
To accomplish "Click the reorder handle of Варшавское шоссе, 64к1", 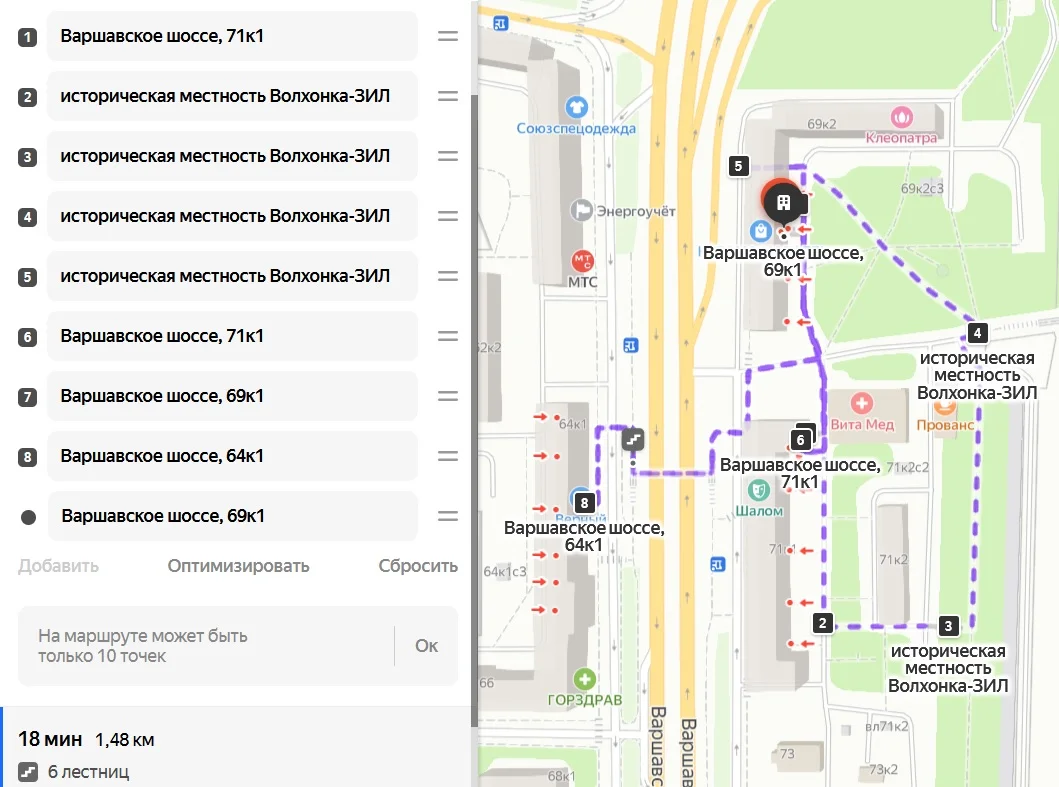I will (x=448, y=456).
